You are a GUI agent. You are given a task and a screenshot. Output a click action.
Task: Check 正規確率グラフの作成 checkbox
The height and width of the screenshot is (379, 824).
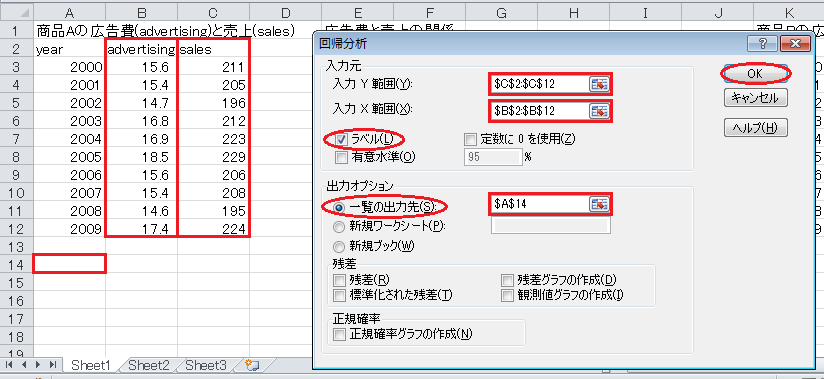(340, 334)
